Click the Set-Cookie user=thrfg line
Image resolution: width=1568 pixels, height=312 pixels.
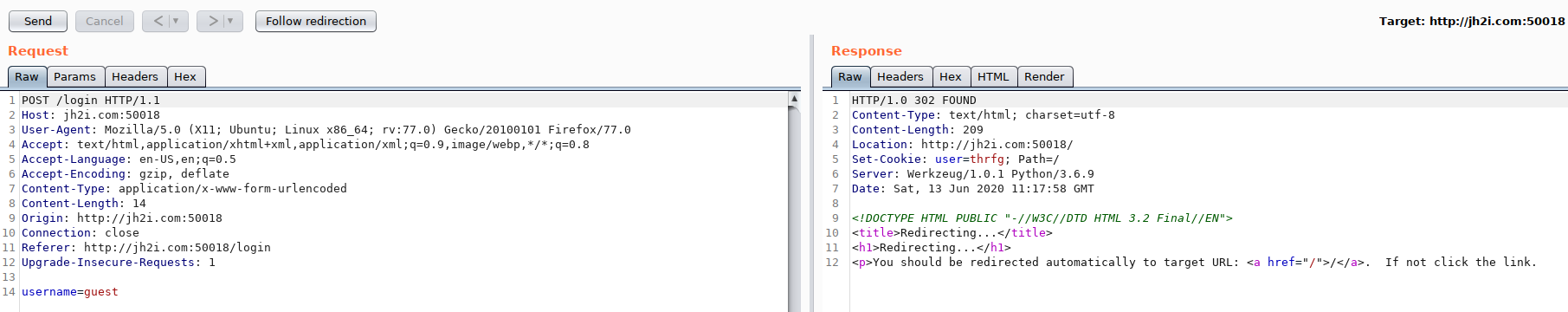click(956, 159)
